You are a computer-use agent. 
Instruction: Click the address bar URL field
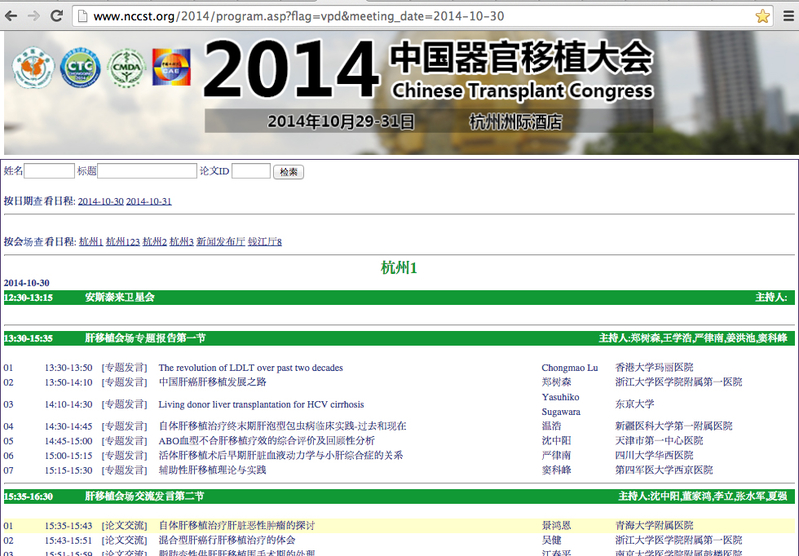click(400, 16)
